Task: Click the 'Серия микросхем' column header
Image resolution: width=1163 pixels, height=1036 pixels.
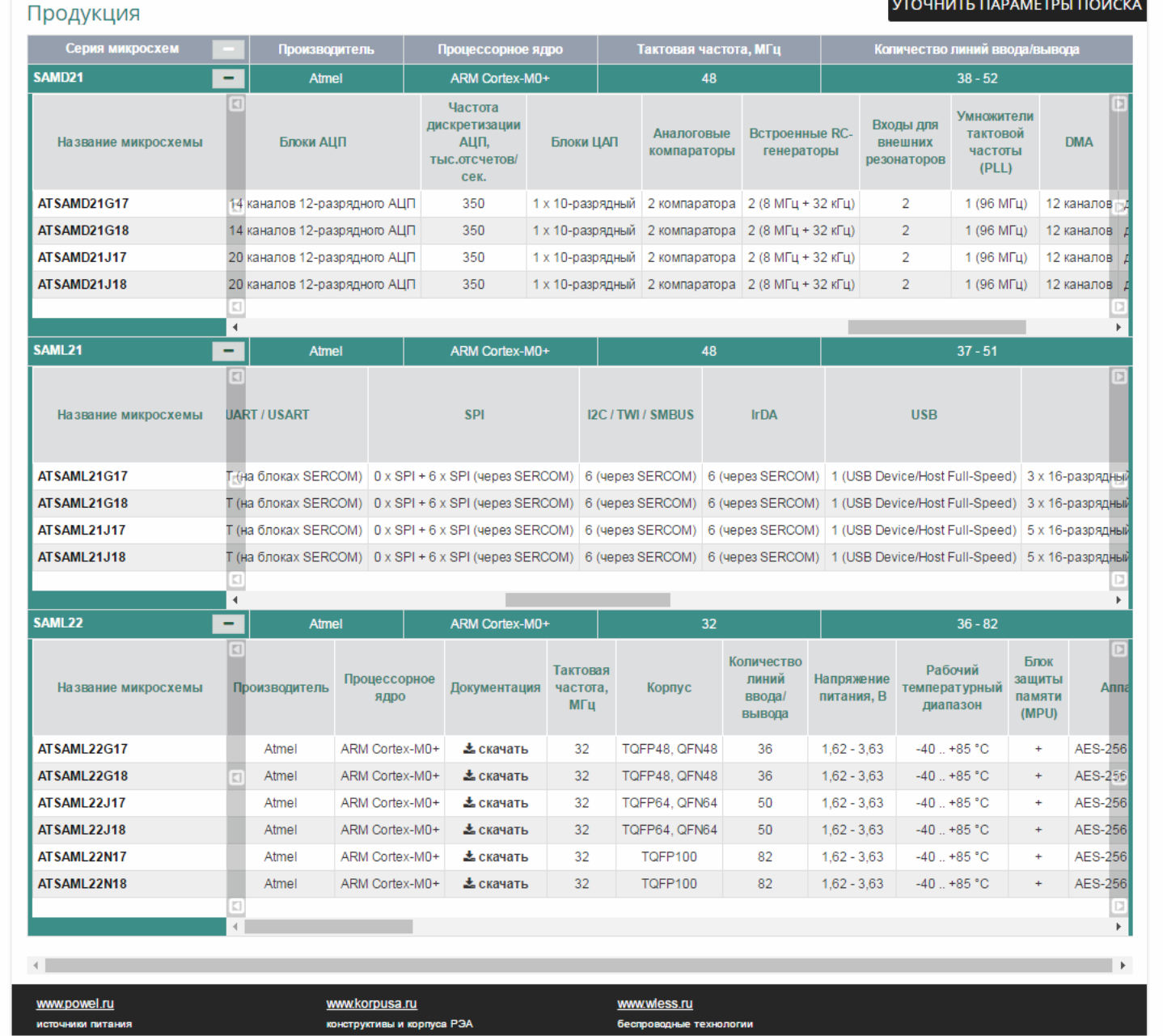Action: (122, 49)
